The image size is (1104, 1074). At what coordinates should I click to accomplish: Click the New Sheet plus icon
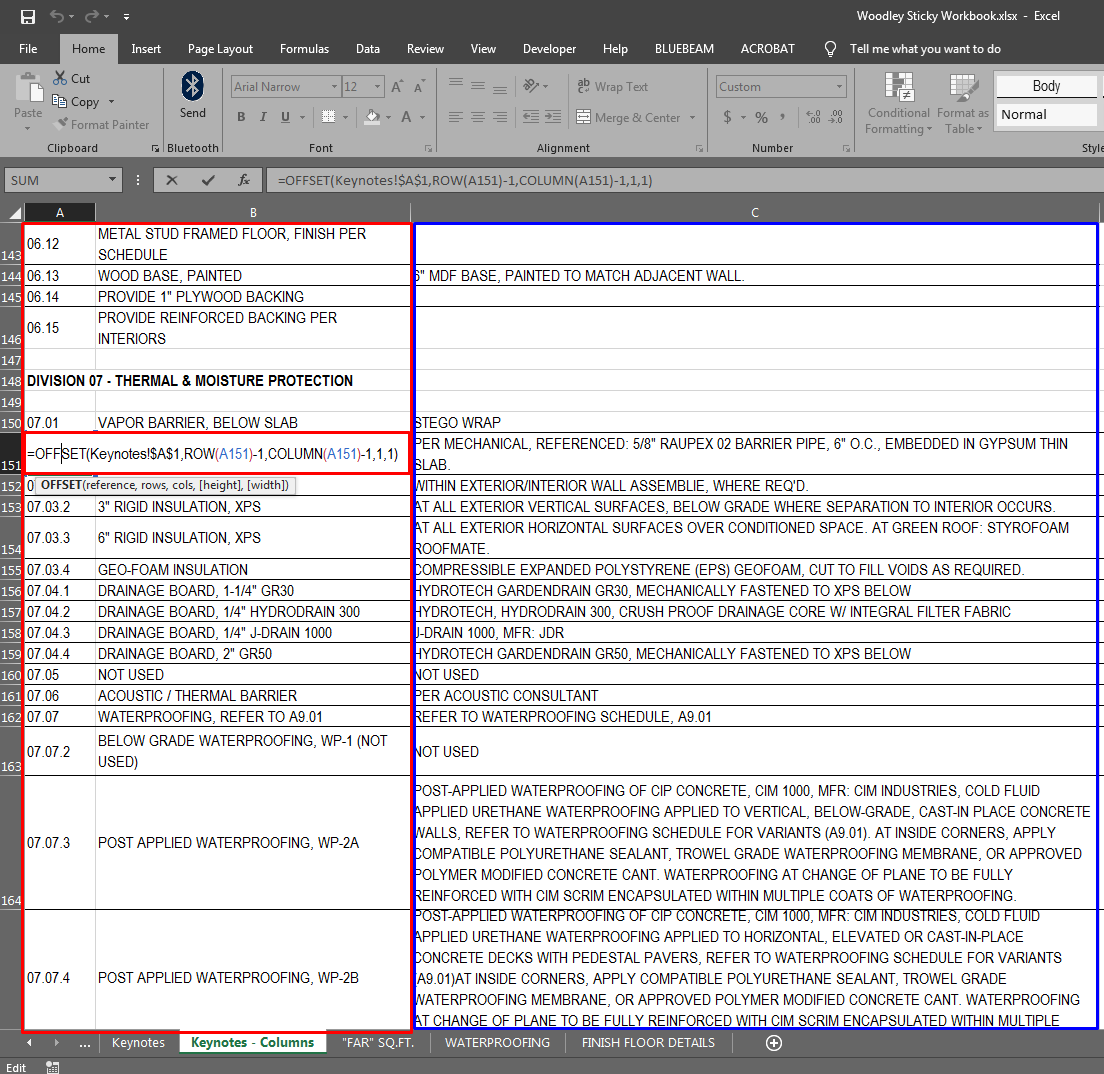tap(774, 1043)
